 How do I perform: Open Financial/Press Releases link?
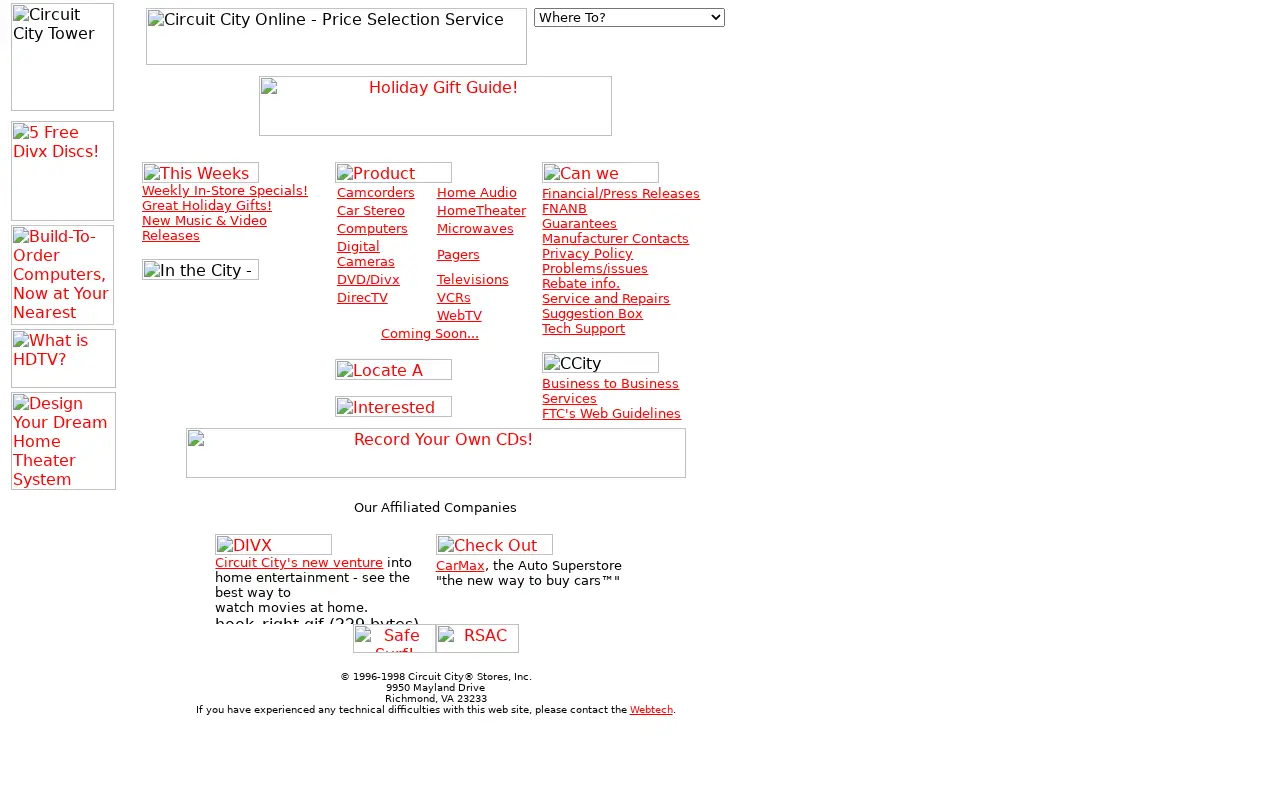(621, 194)
